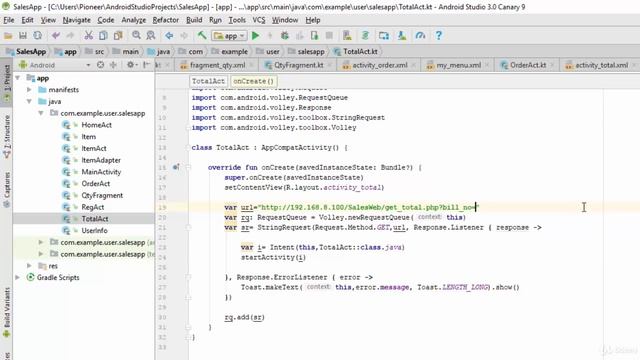Image resolution: width=640 pixels, height=360 pixels.
Task: Click the TotalAct structure breadcrumb
Action: [208, 81]
